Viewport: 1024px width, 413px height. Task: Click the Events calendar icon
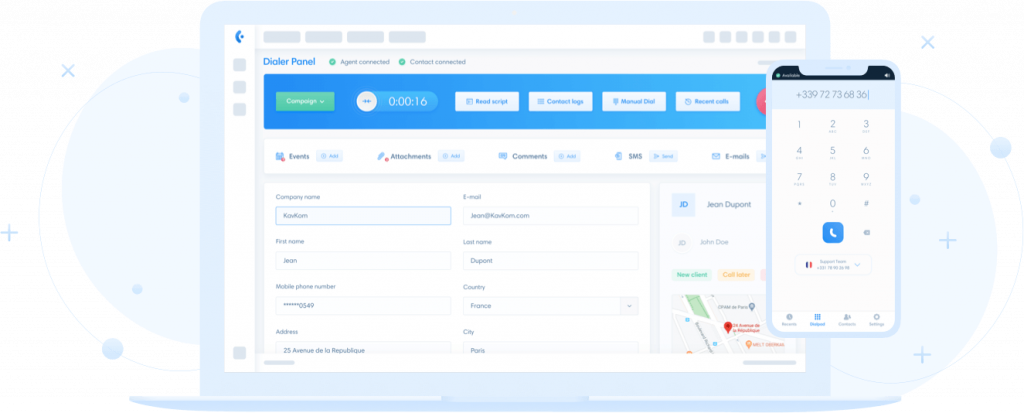pyautogui.click(x=279, y=157)
